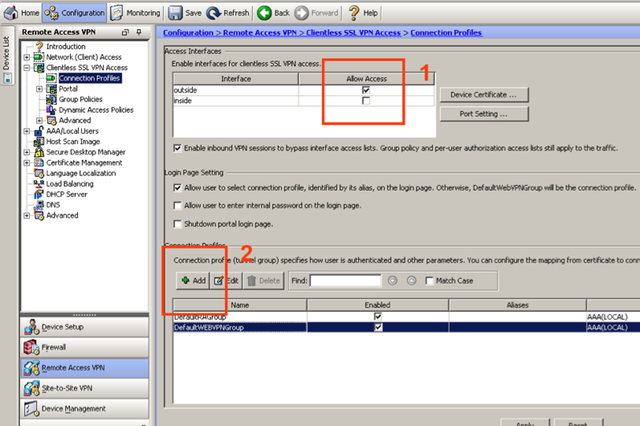Select Introduction in the tree
The width and height of the screenshot is (640, 426).
[66, 47]
